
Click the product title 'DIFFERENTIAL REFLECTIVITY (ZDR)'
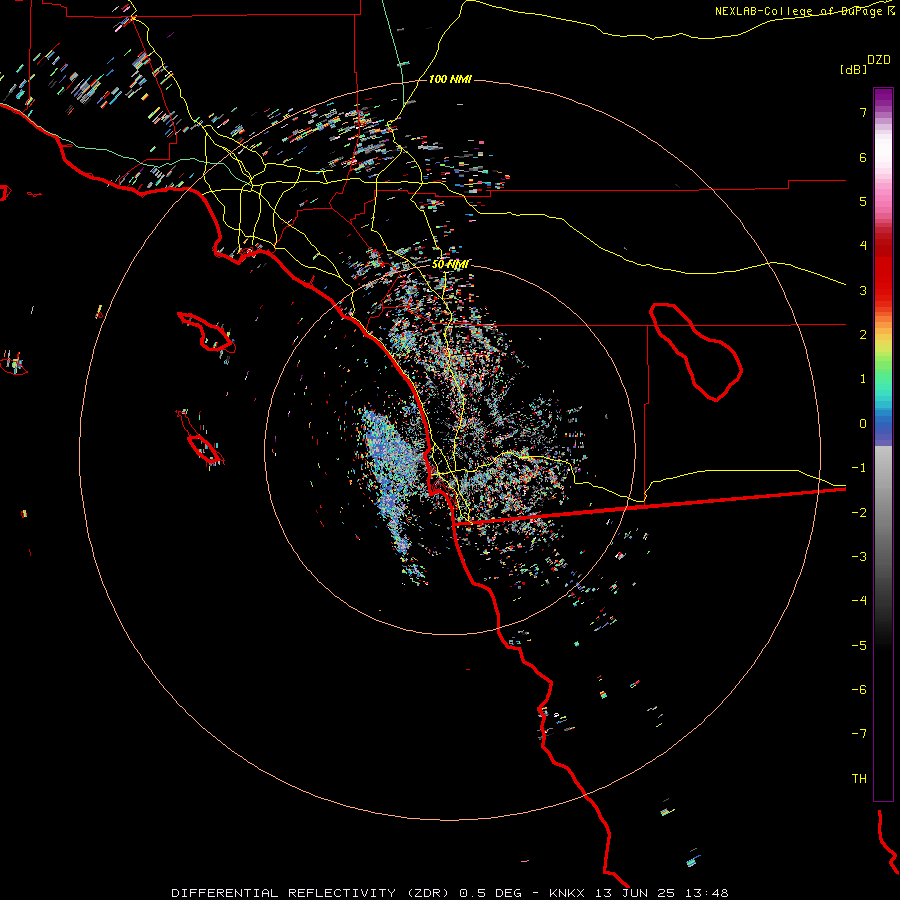click(x=312, y=893)
